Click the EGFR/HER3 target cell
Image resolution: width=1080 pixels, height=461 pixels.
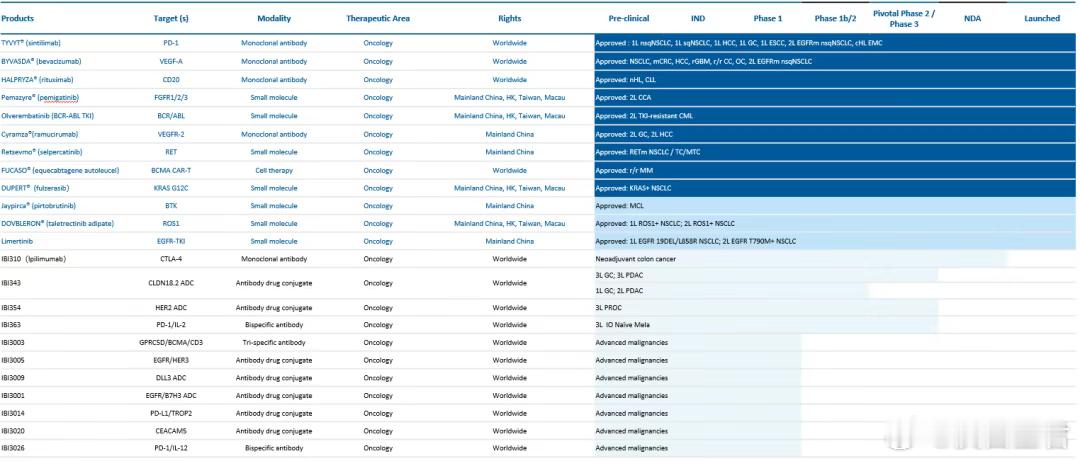click(171, 360)
